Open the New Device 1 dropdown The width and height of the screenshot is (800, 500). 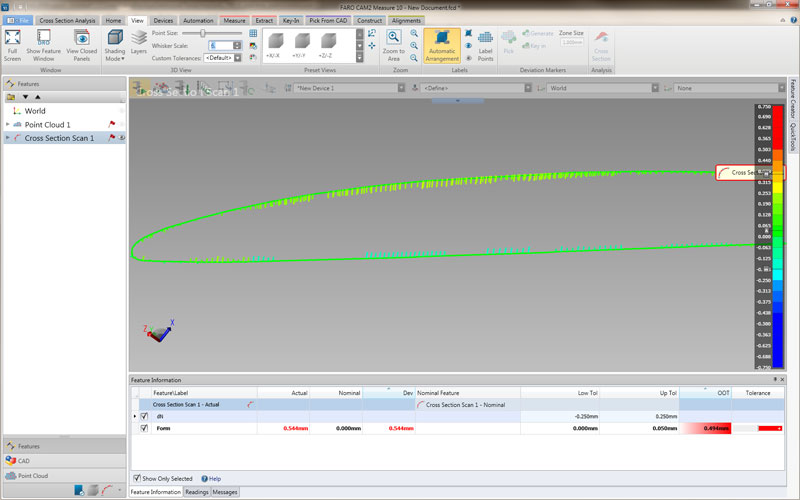[x=350, y=88]
